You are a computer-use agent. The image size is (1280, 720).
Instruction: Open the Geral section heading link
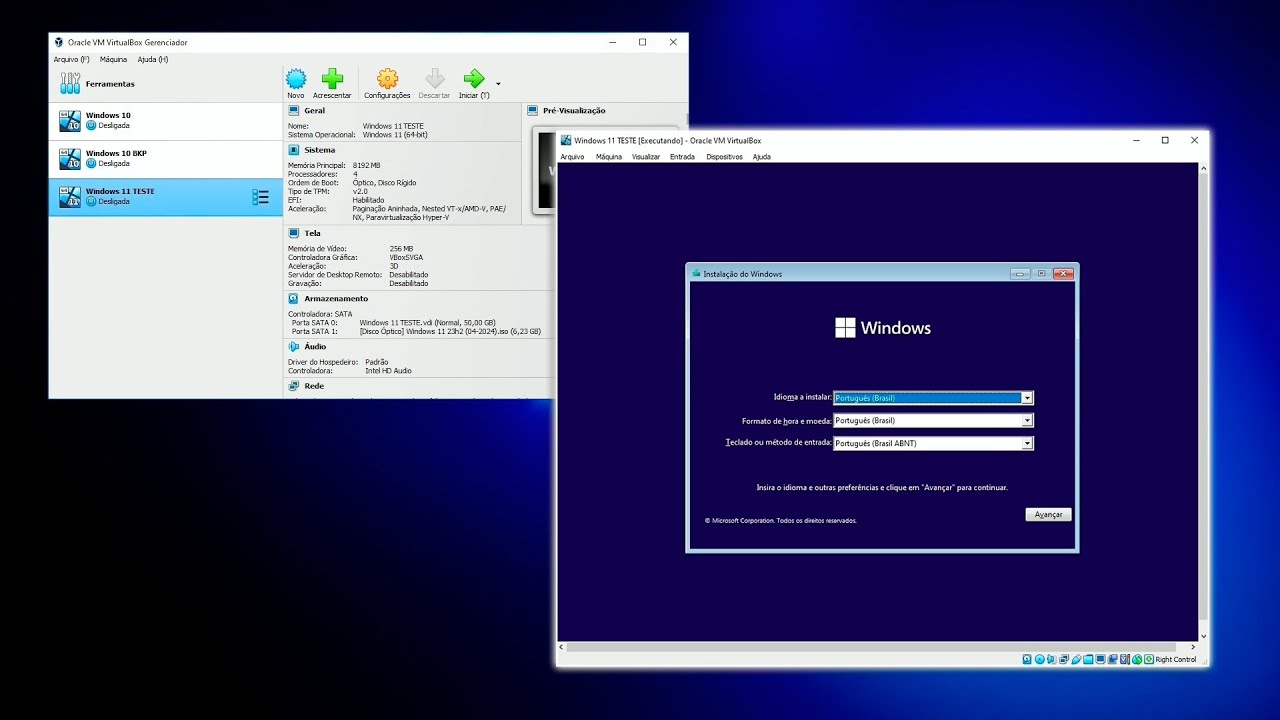click(x=314, y=111)
